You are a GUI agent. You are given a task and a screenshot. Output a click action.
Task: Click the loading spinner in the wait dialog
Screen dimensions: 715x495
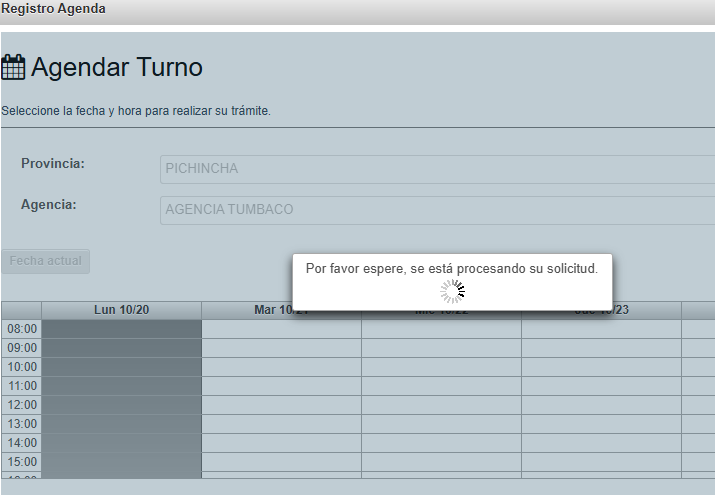pyautogui.click(x=452, y=291)
